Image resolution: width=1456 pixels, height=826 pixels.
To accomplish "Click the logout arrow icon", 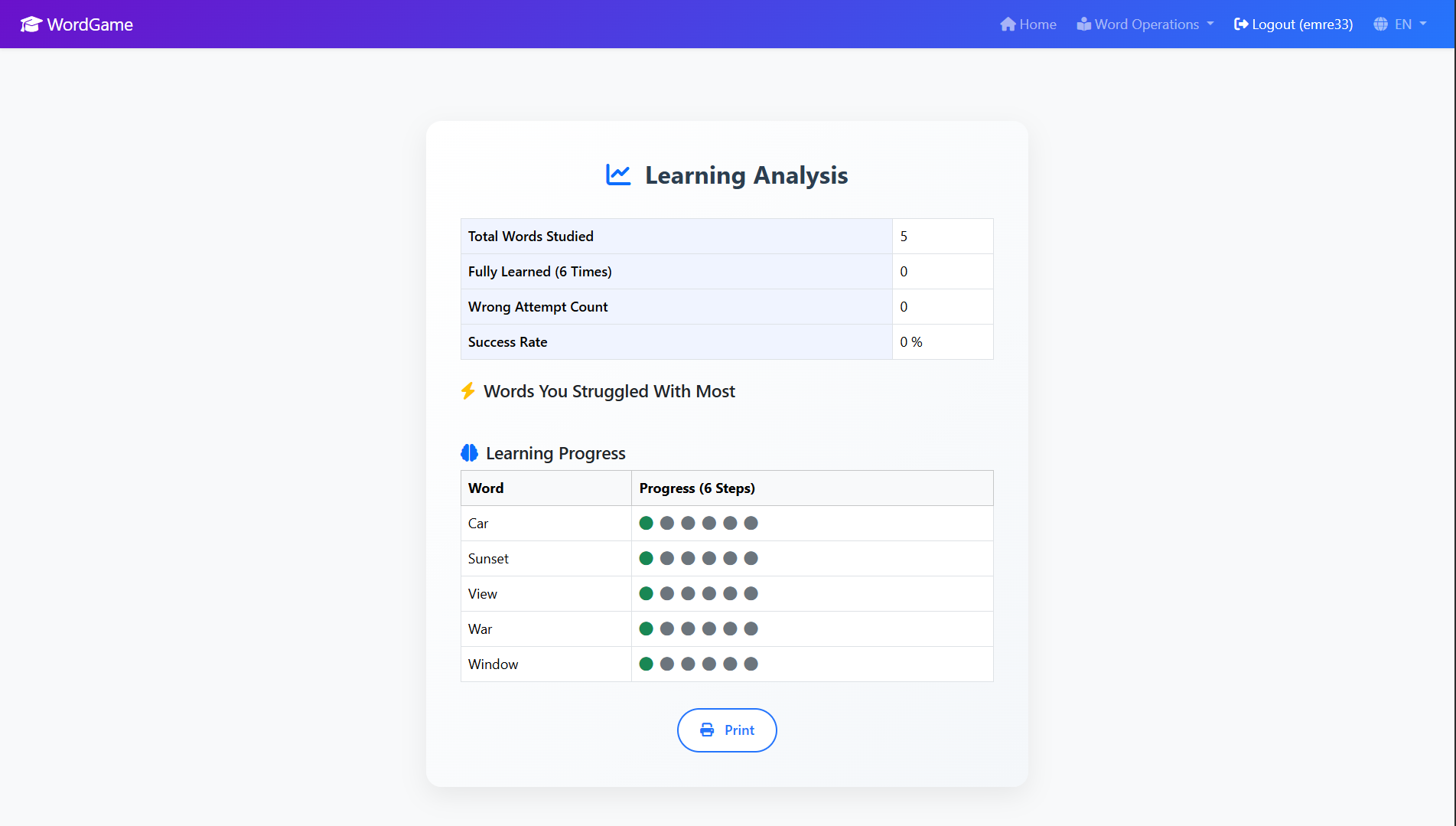I will 1241,24.
